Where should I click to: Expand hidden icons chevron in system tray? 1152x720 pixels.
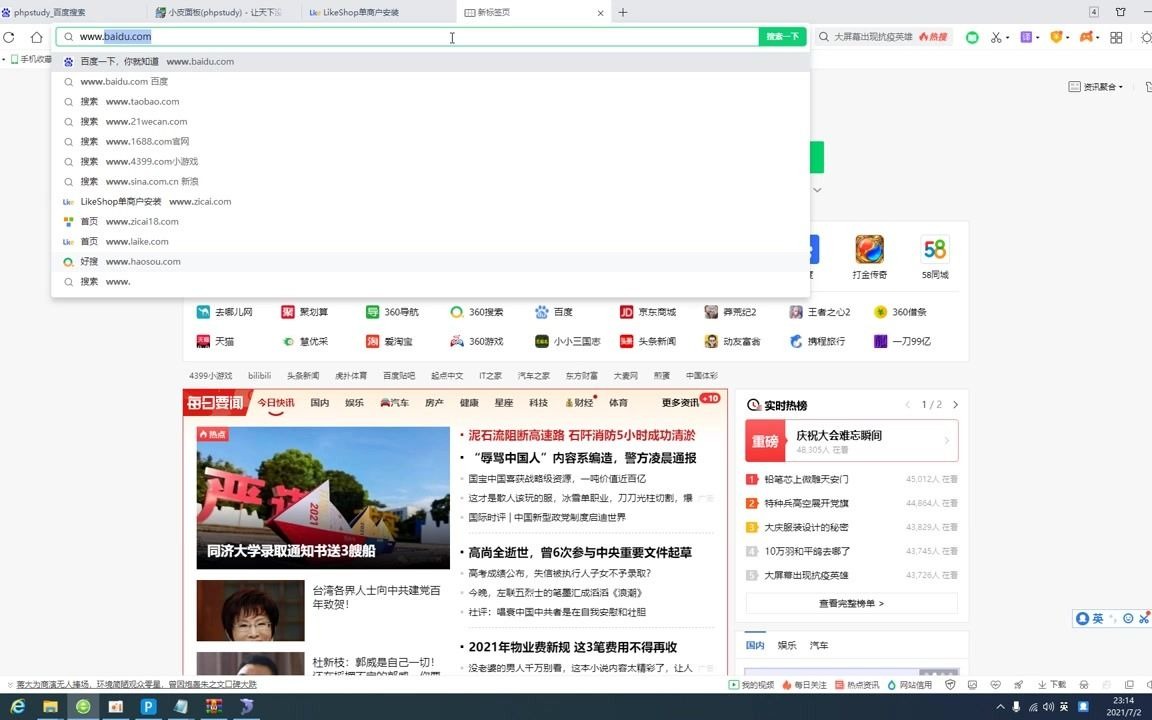[1000, 706]
